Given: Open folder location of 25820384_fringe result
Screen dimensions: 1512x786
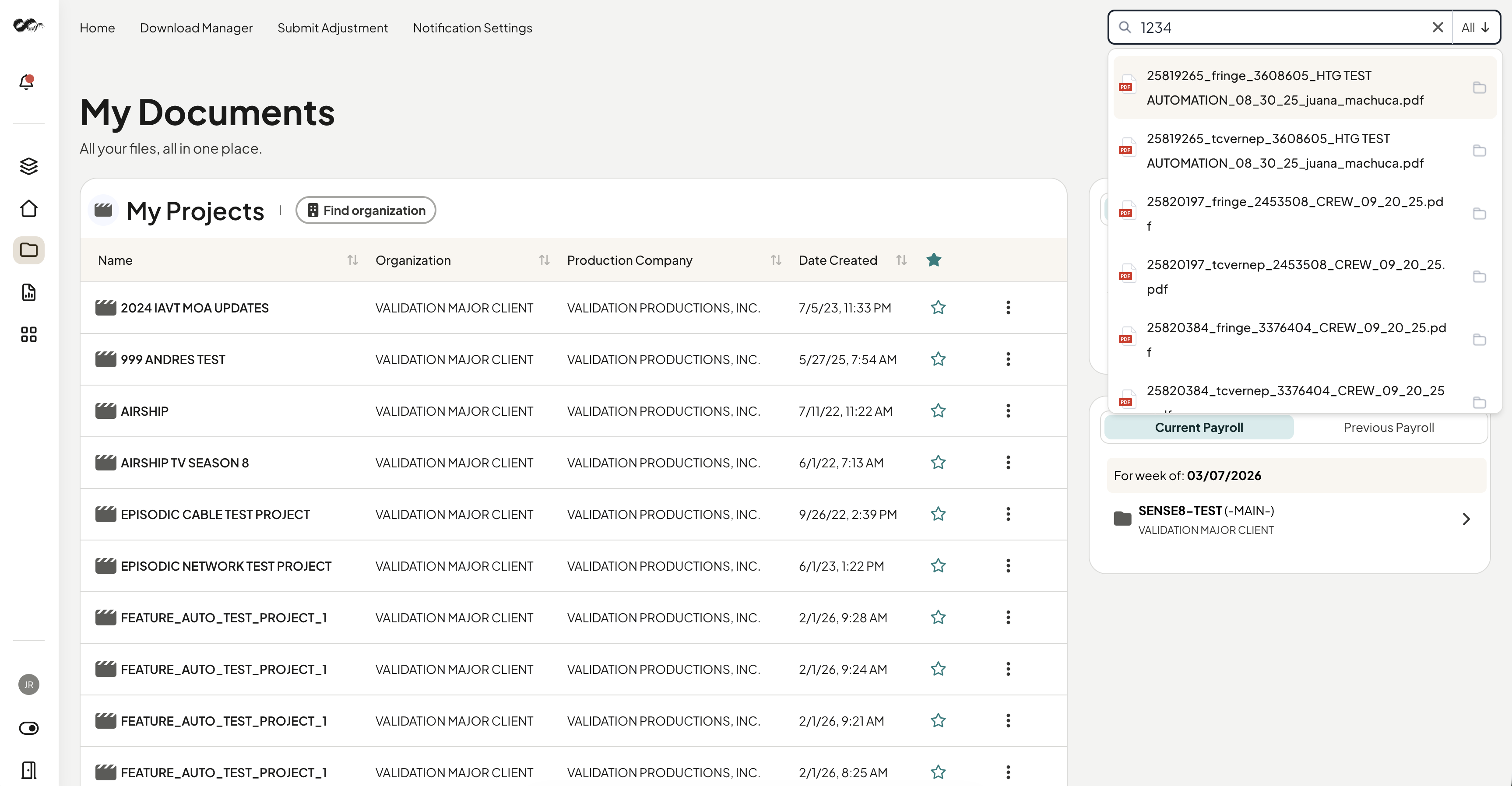Looking at the screenshot, I should click(1479, 340).
